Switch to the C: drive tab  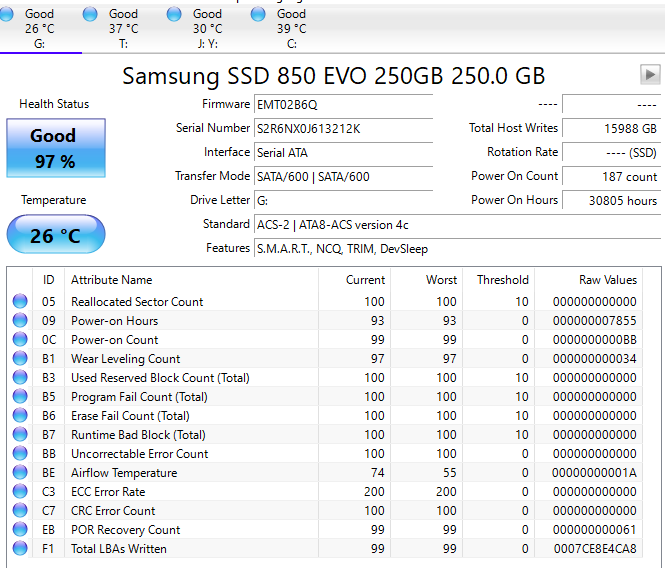pyautogui.click(x=291, y=28)
